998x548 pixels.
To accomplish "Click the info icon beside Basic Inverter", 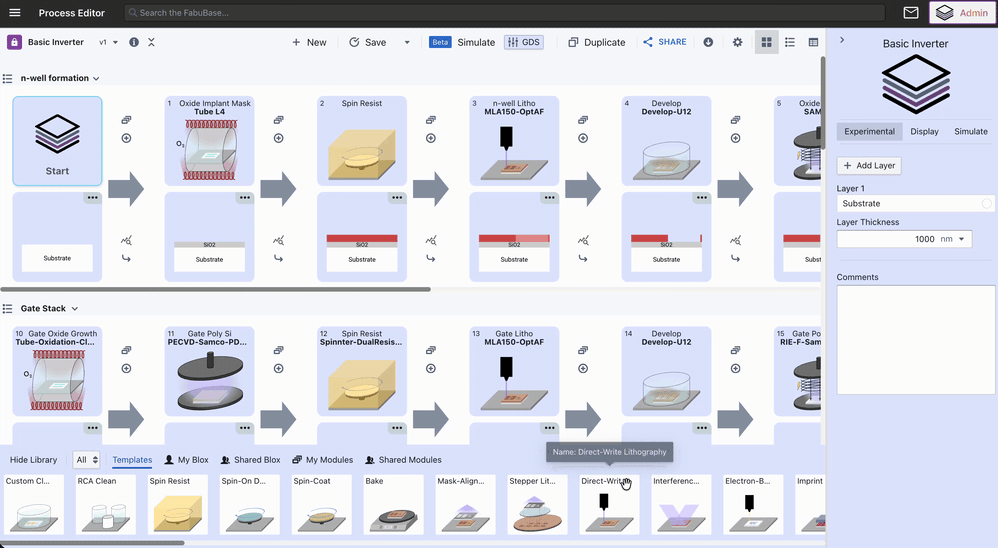I will click(x=134, y=42).
